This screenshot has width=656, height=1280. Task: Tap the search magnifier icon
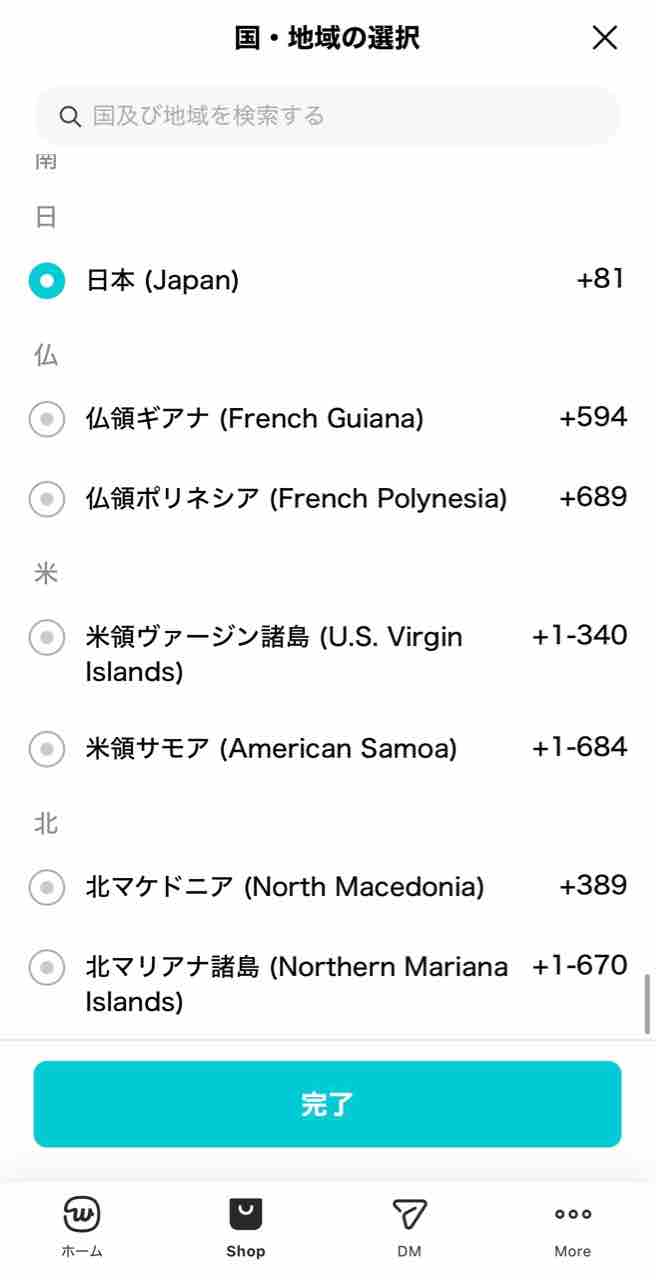pos(70,117)
